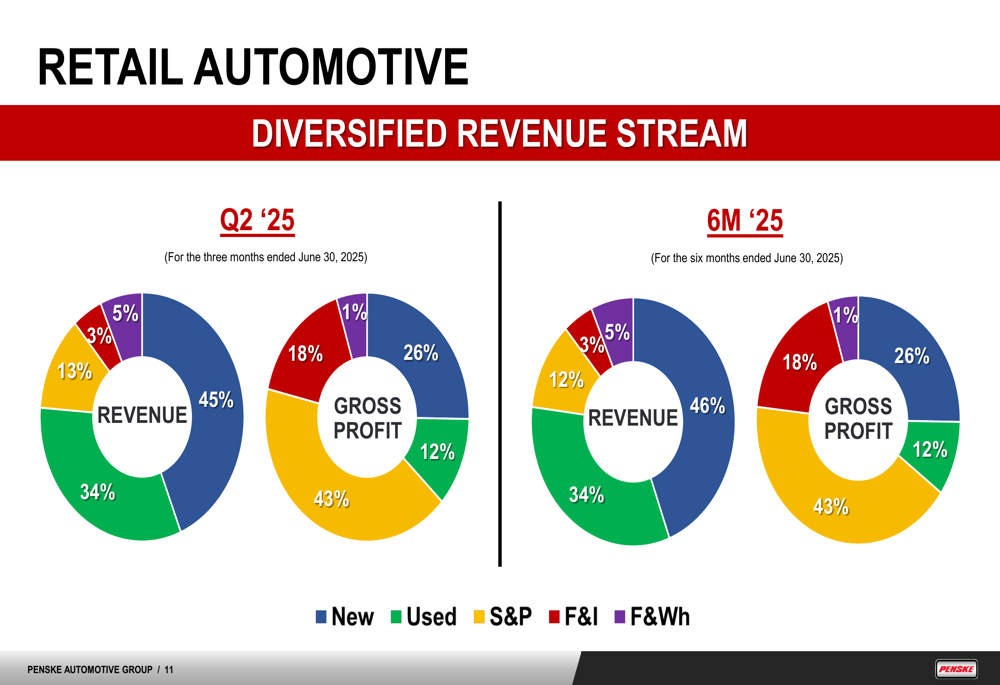Screen dimensions: 1000x685
Task: Click the 'RETAIL AUTOMOTIVE' title
Action: (x=253, y=66)
